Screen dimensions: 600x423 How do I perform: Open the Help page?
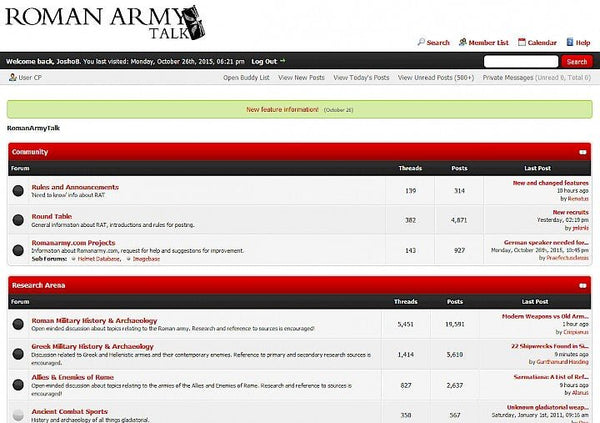click(583, 42)
